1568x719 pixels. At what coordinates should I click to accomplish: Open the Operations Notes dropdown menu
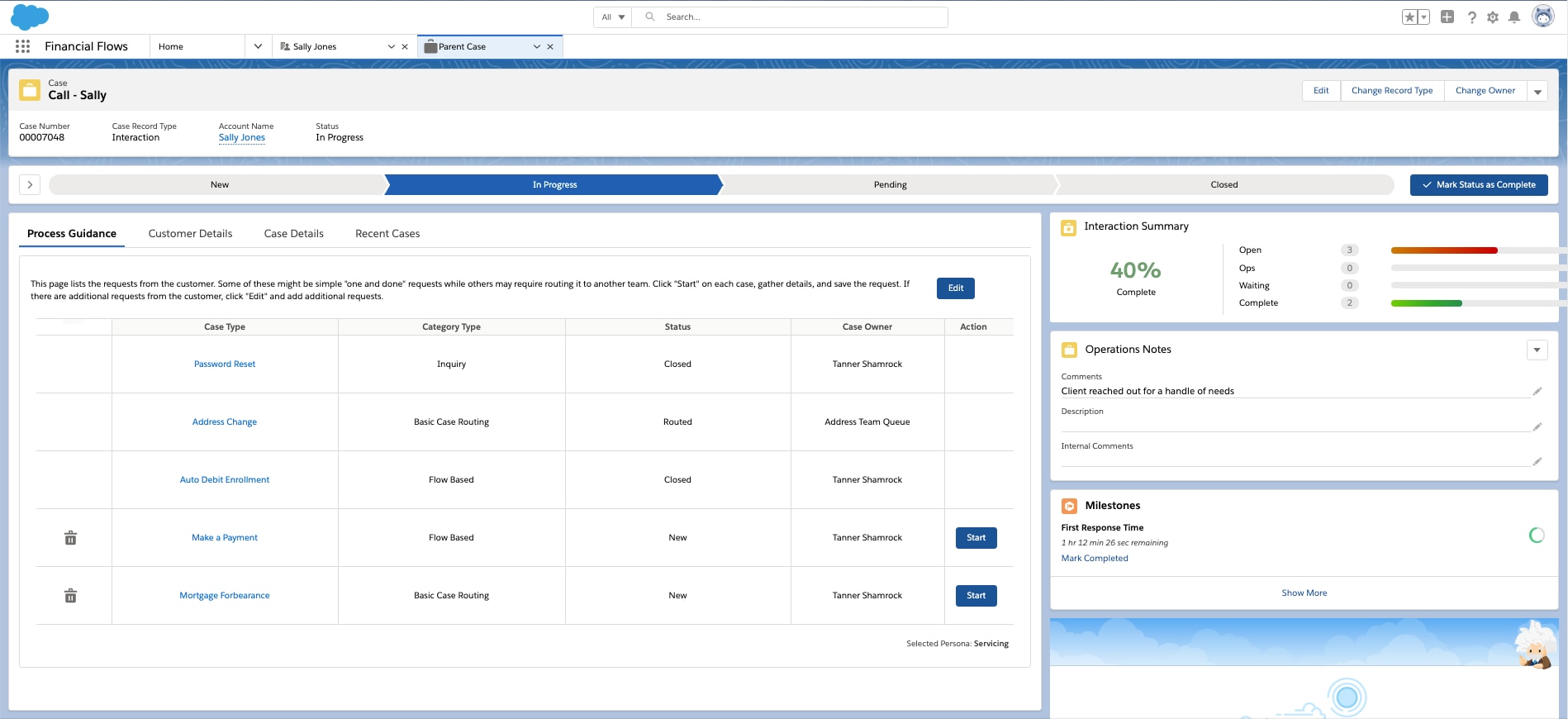1537,350
